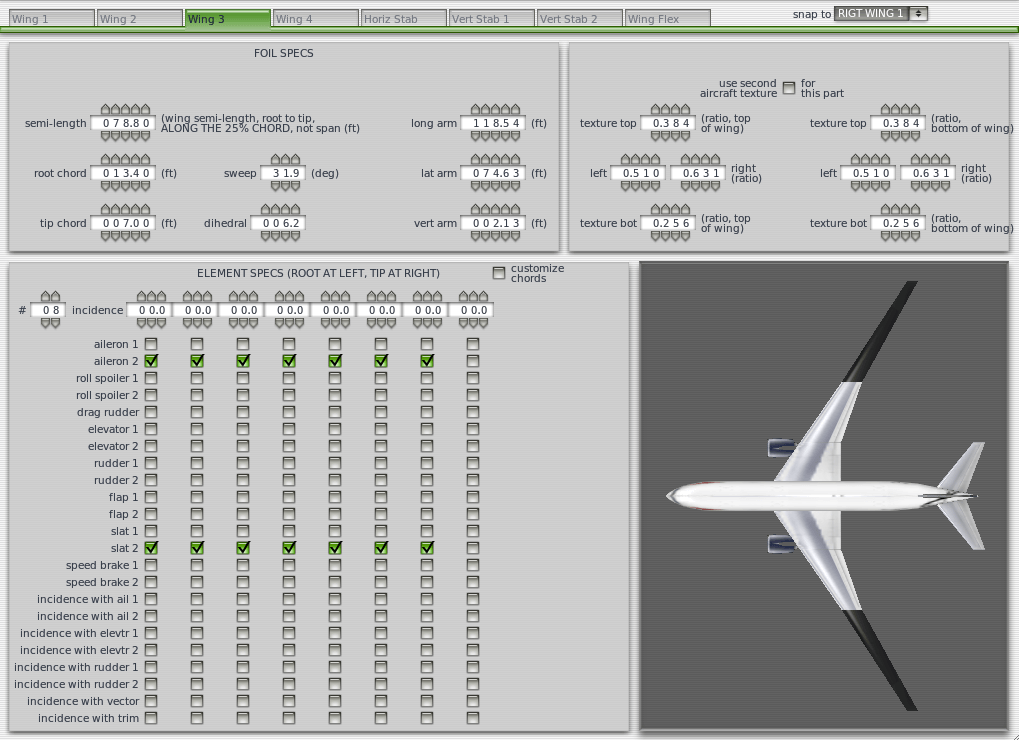
Task: Click texture top field for top of wing
Action: point(669,123)
